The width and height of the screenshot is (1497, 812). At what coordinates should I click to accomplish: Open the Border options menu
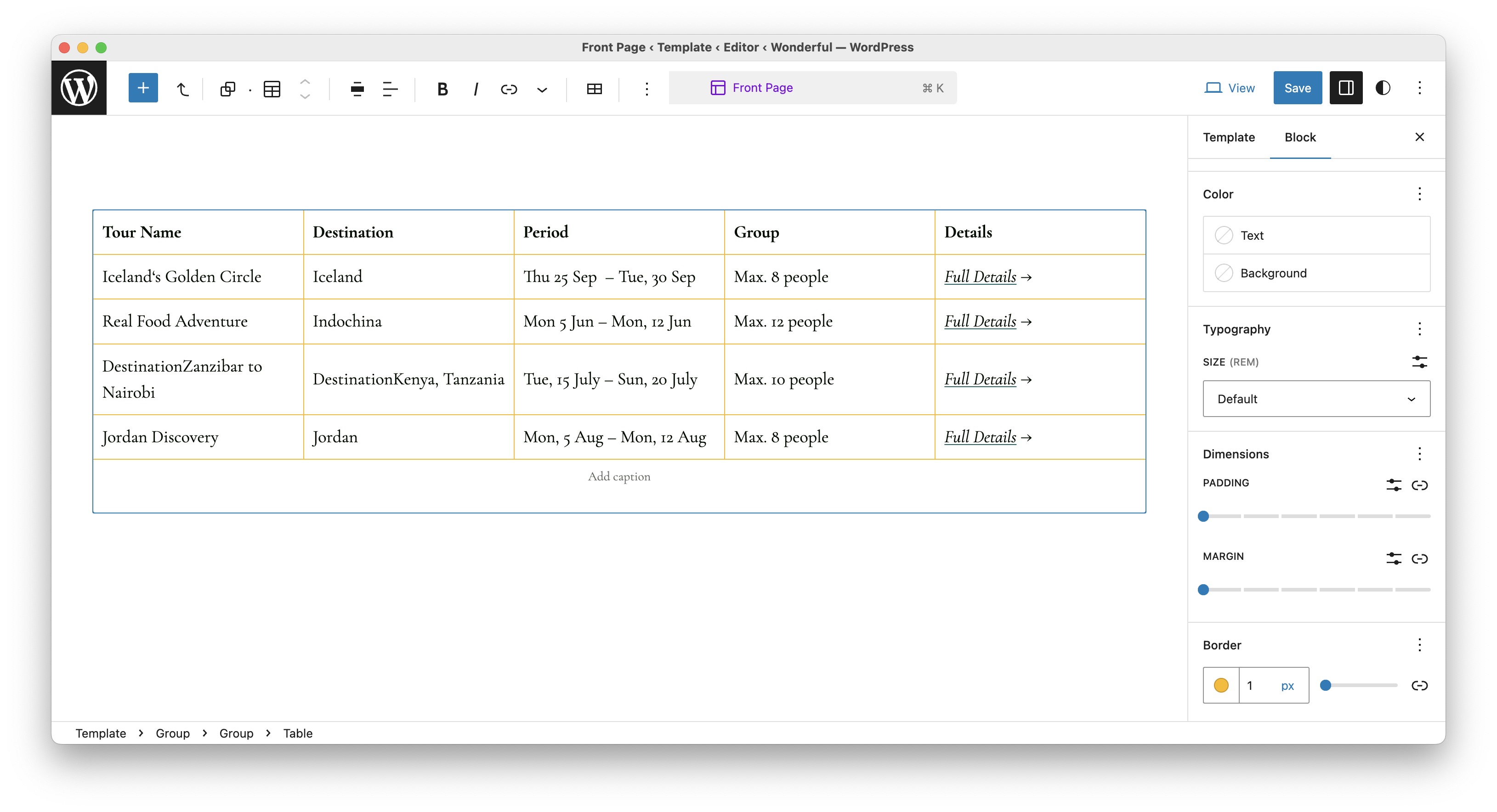1420,645
